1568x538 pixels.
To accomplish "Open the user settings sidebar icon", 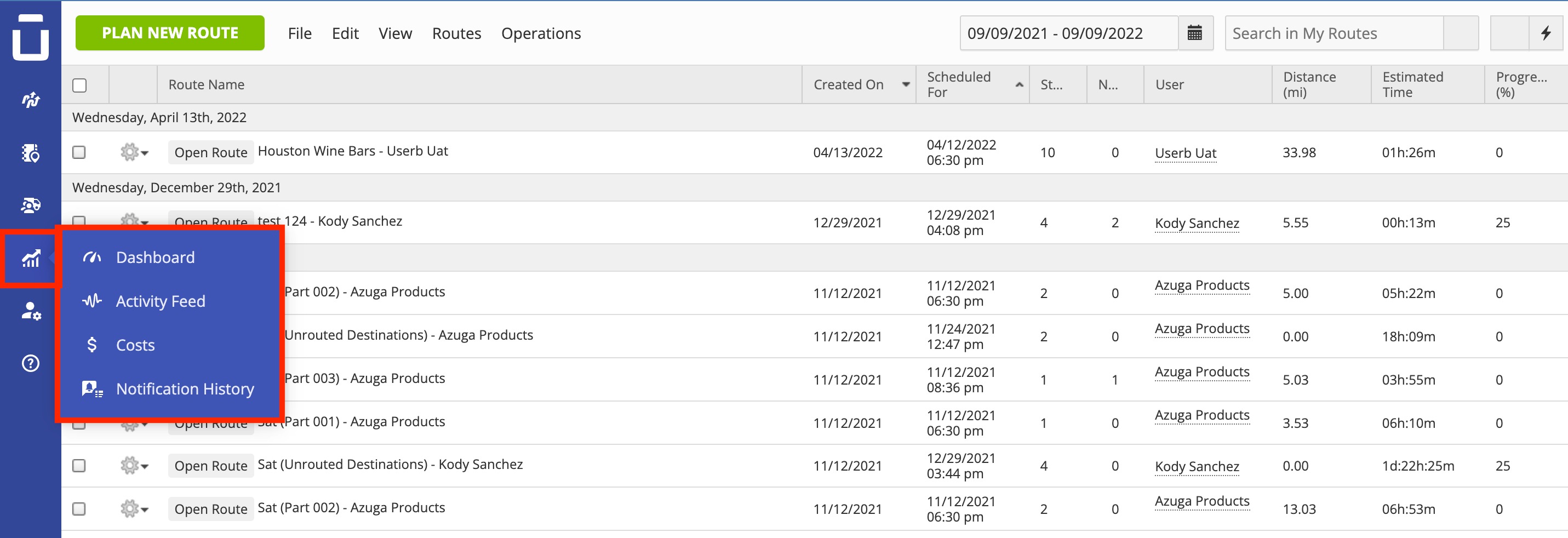I will click(31, 311).
